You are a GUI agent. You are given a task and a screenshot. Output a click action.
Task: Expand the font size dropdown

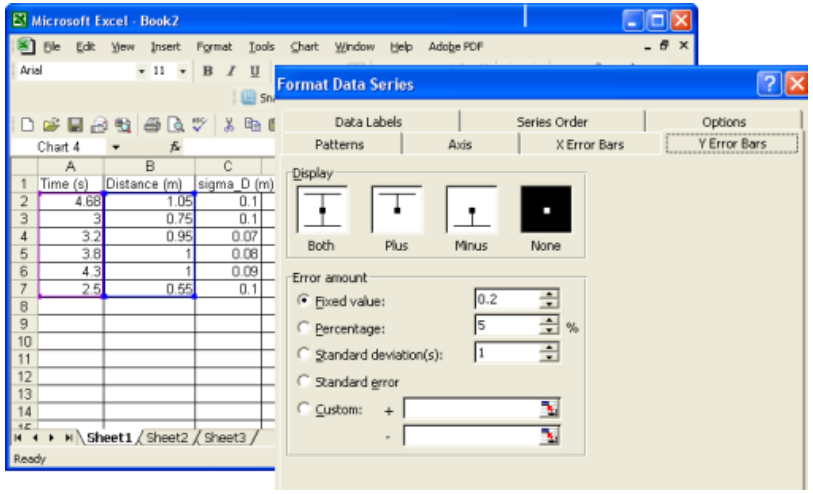click(182, 71)
